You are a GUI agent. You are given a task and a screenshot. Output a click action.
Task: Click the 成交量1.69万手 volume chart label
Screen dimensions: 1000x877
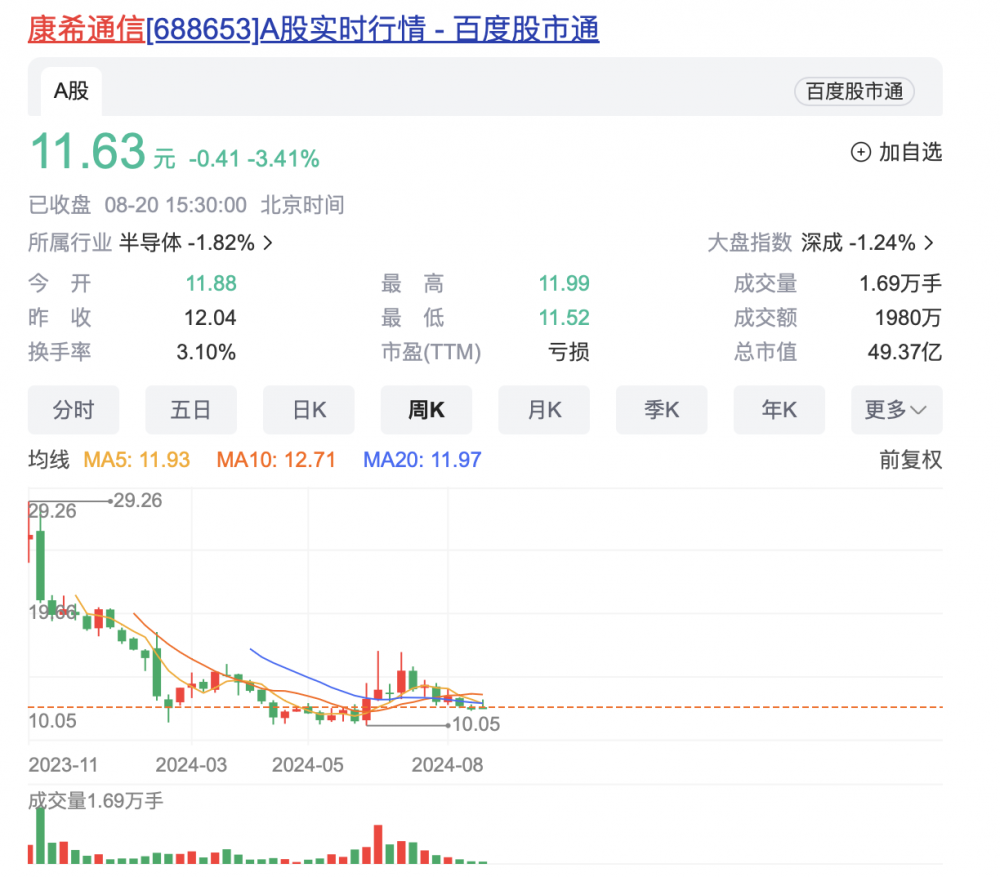click(x=96, y=800)
